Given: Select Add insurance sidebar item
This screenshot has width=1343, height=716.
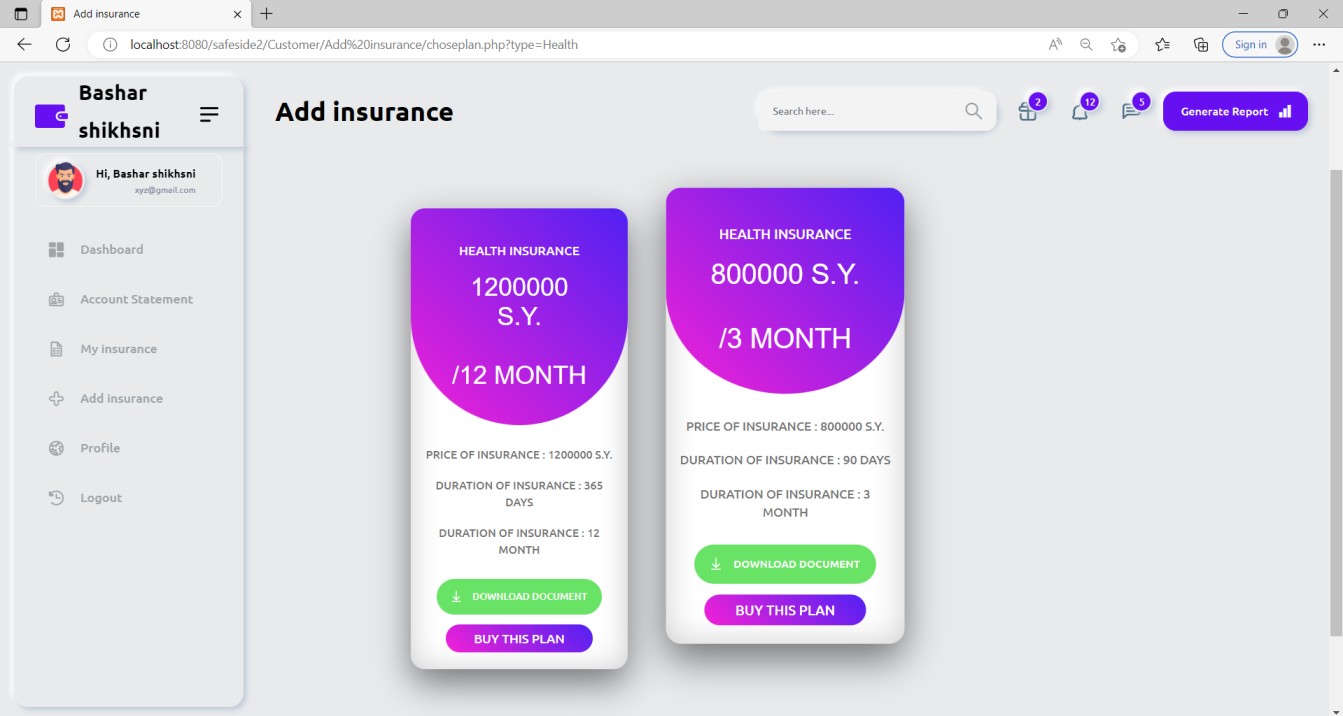Looking at the screenshot, I should click(x=121, y=399).
